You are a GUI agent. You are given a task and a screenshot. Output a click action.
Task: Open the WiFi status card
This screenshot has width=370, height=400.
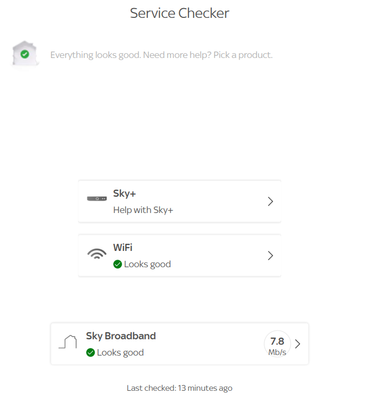click(180, 256)
